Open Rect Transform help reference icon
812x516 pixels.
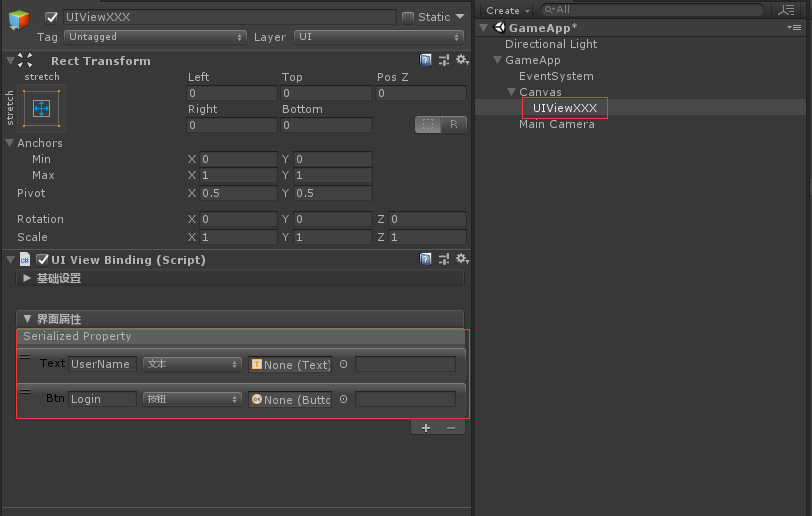[x=426, y=60]
